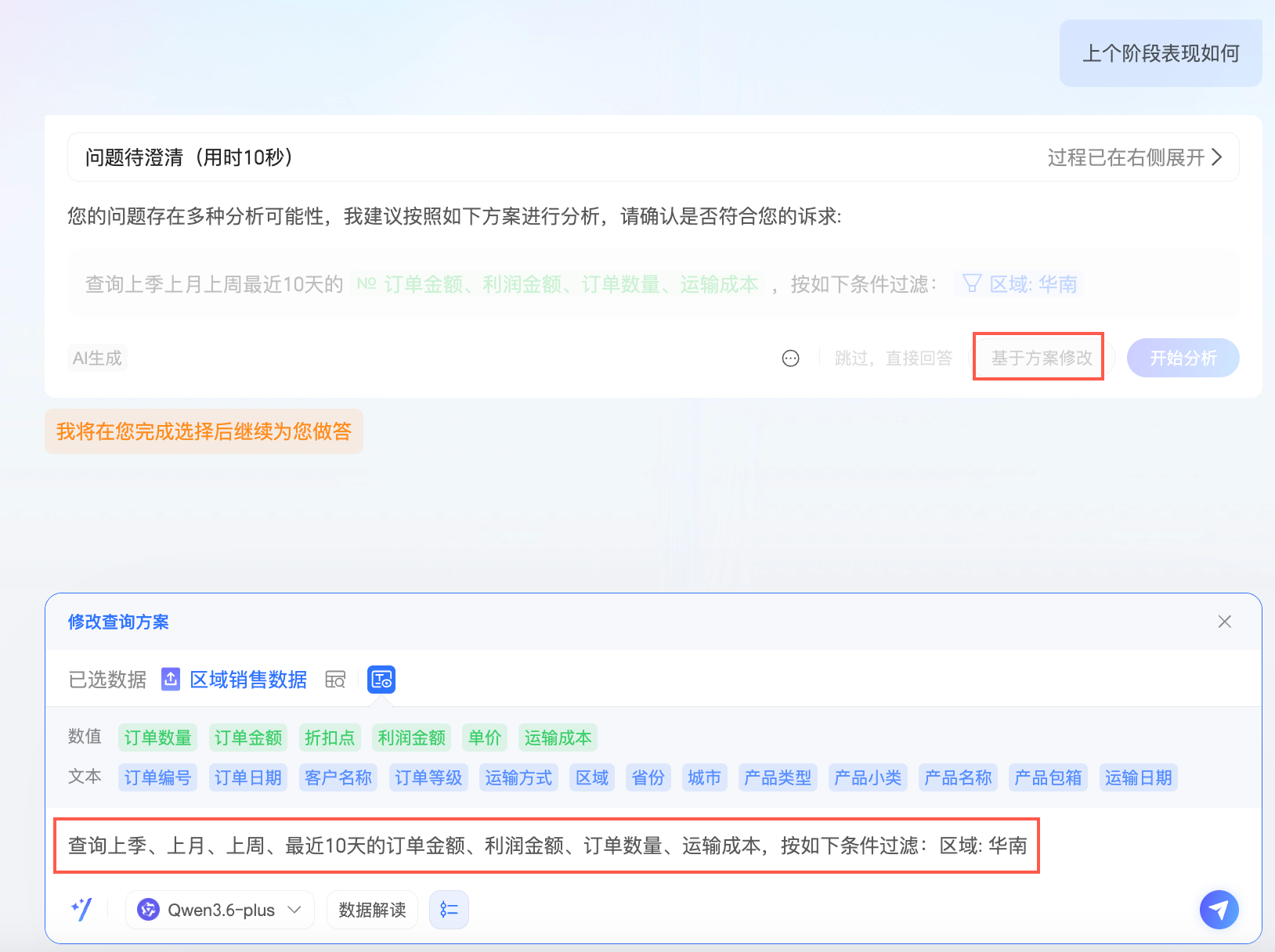Select the 运输成本 numeric field tag

click(558, 737)
